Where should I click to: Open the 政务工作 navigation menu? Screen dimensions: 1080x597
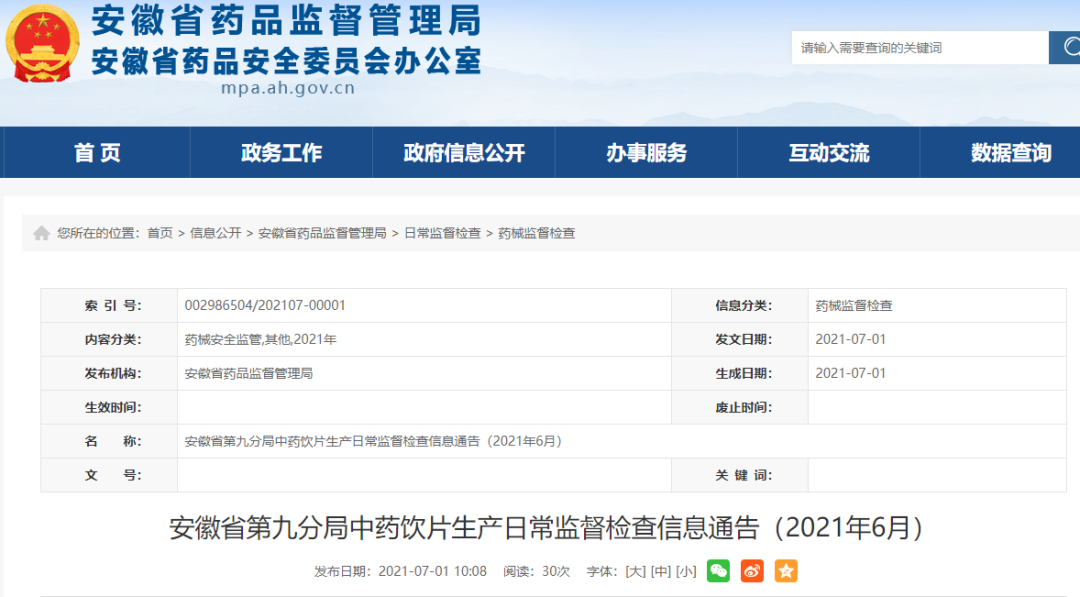(x=281, y=153)
